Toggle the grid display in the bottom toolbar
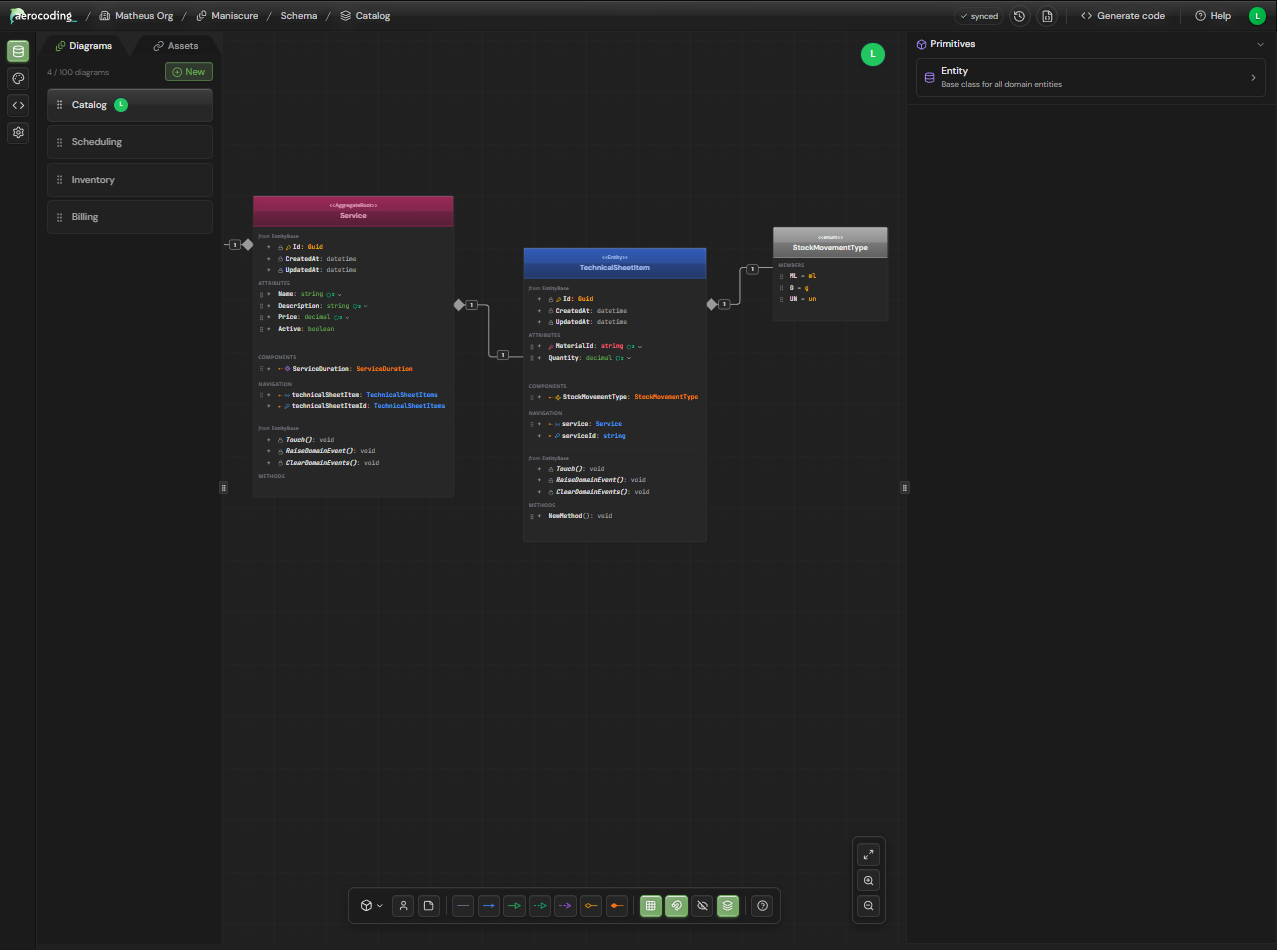 [650, 906]
